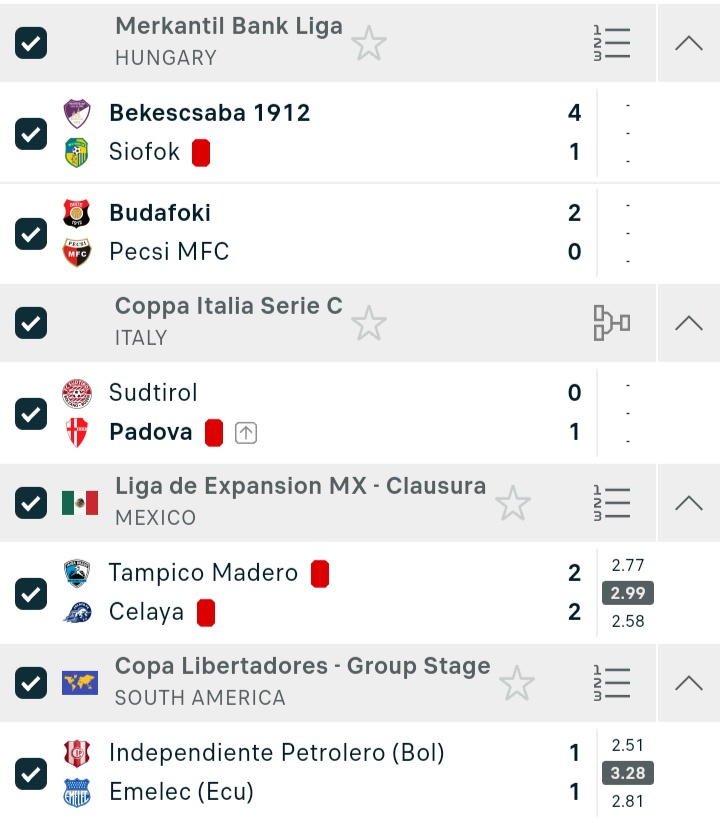
Task: Favorite the Merkantil Bank Liga star
Action: tap(369, 43)
